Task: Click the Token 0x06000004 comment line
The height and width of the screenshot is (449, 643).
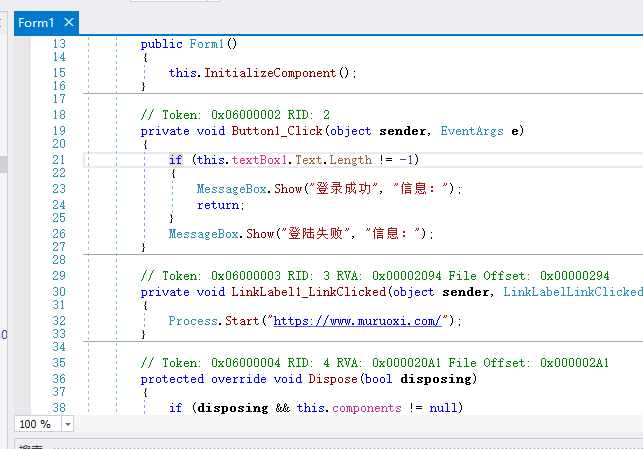Action: [x=375, y=363]
